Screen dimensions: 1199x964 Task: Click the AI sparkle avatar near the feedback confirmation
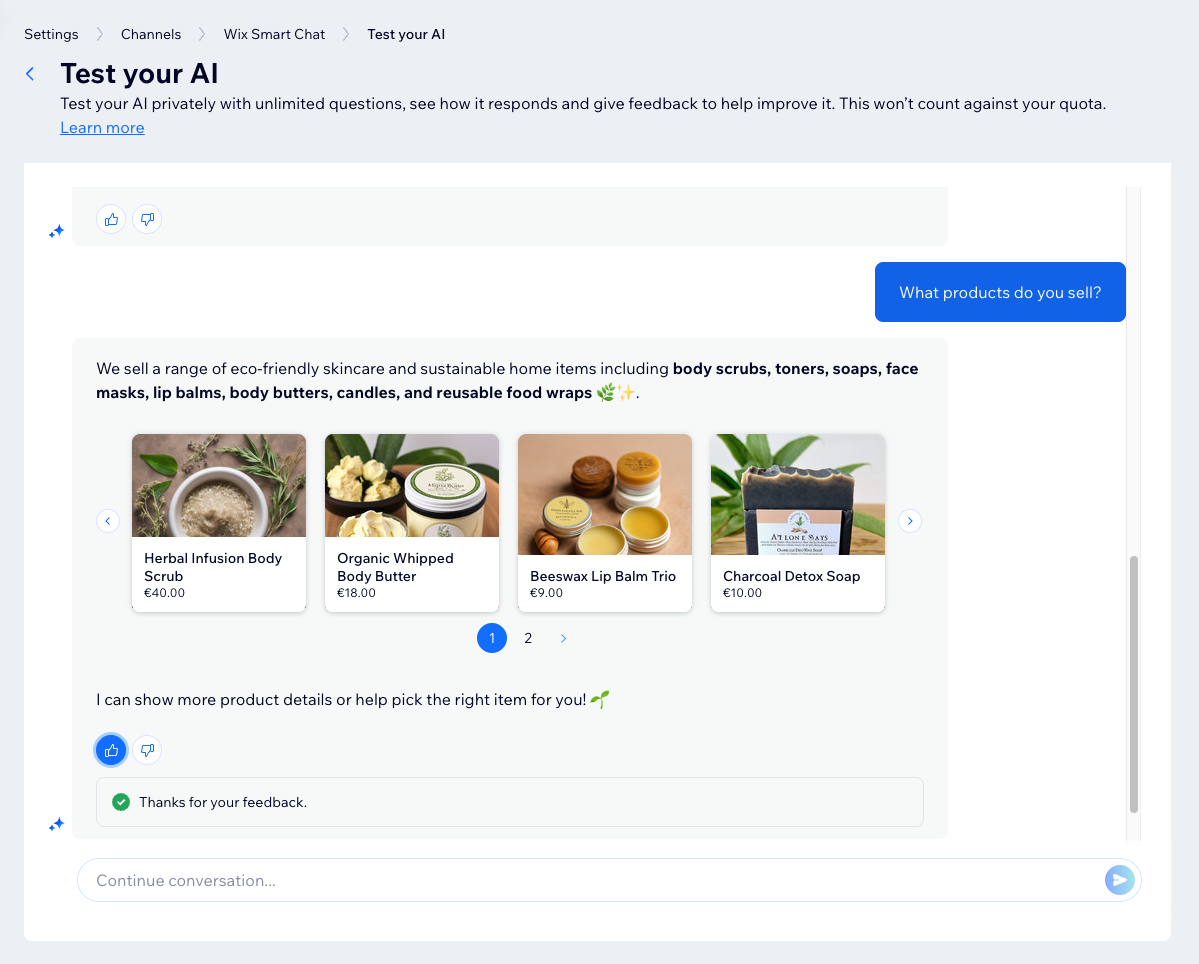(x=56, y=824)
